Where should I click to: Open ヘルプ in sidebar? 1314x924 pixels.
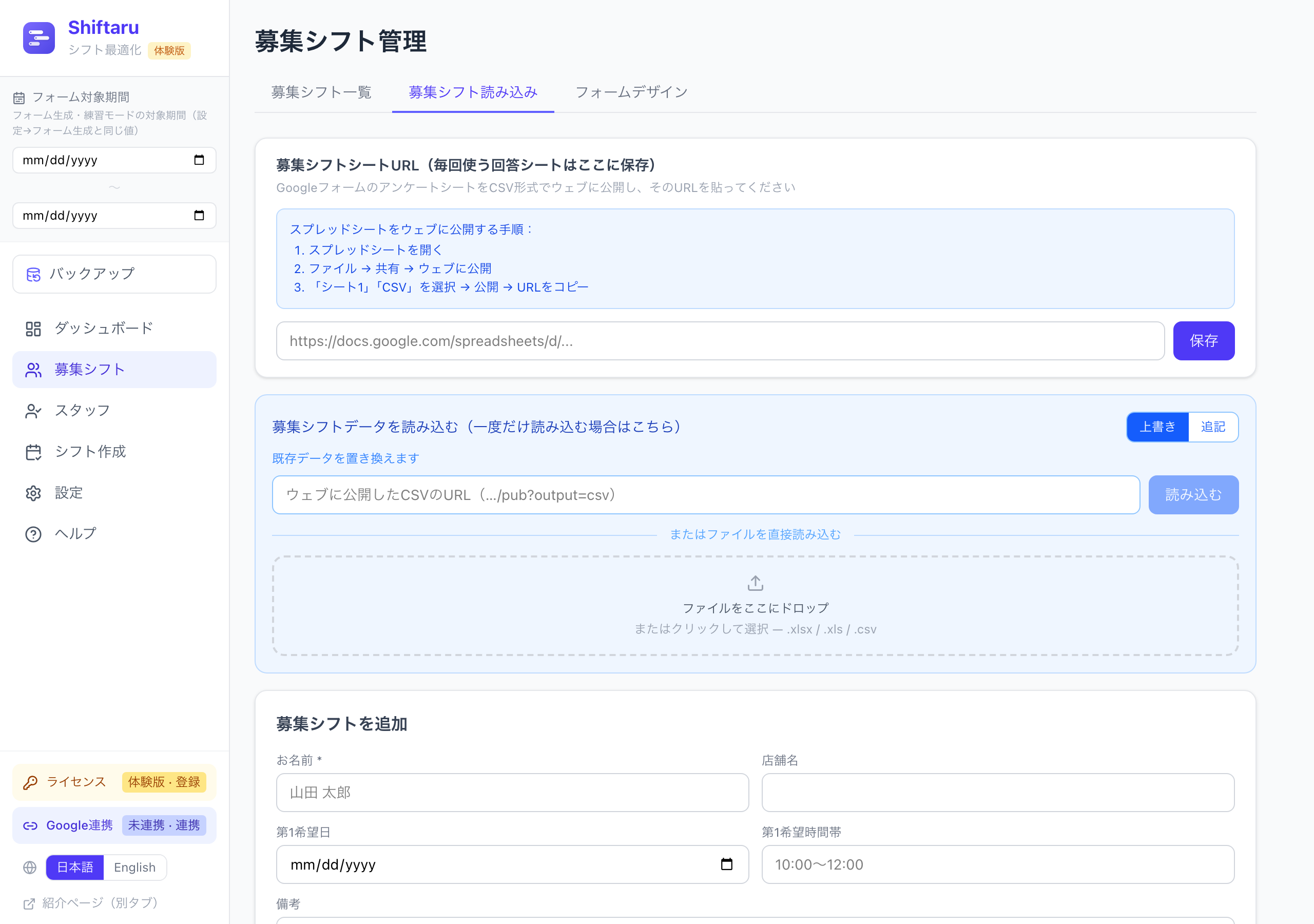tap(114, 533)
